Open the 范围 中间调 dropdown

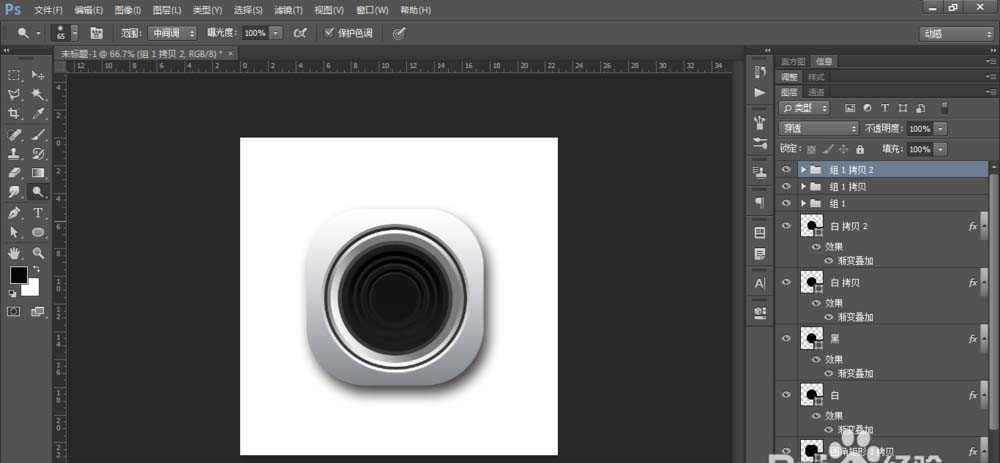[170, 33]
